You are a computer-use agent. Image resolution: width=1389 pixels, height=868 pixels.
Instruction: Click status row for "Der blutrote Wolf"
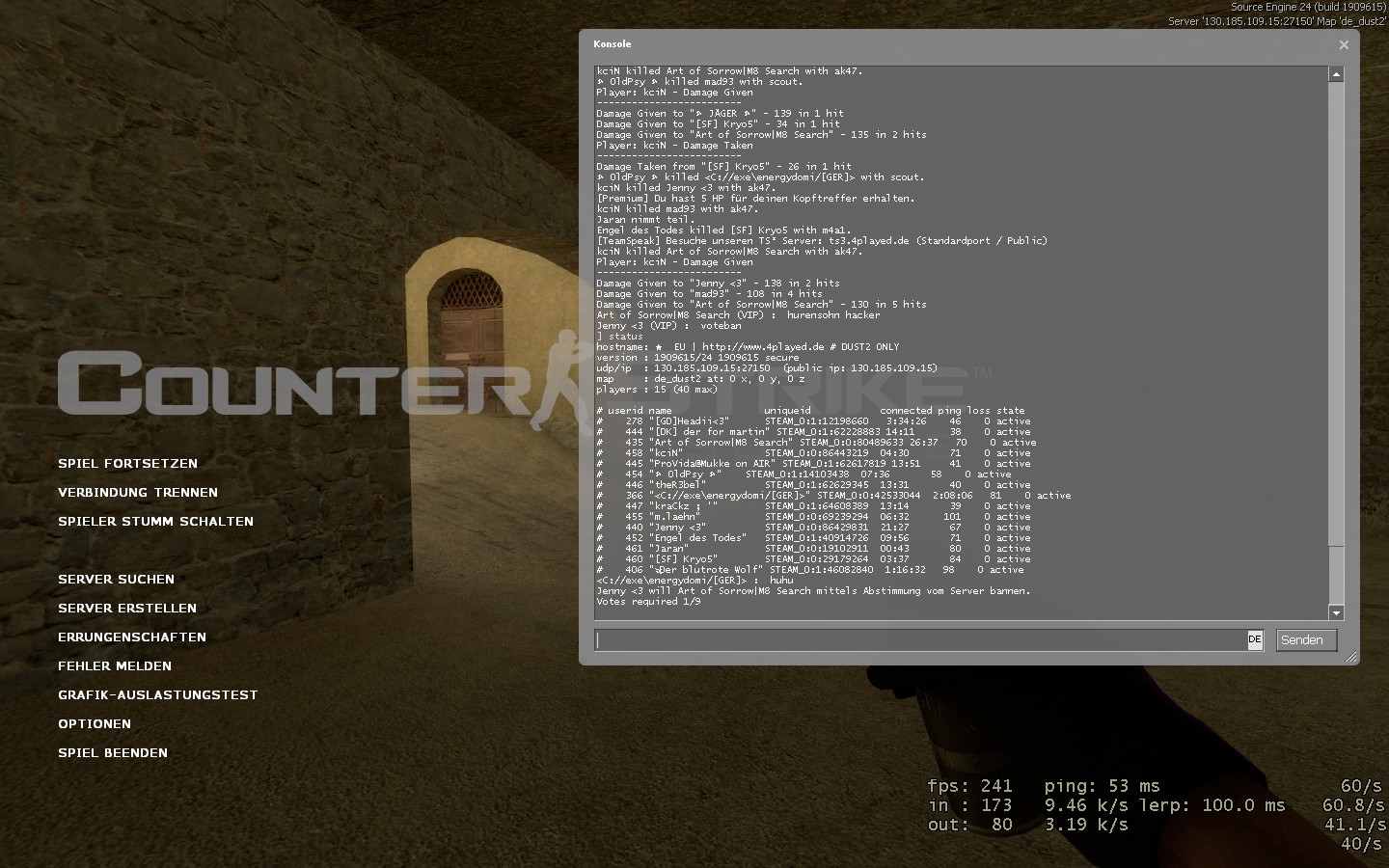tap(810, 570)
